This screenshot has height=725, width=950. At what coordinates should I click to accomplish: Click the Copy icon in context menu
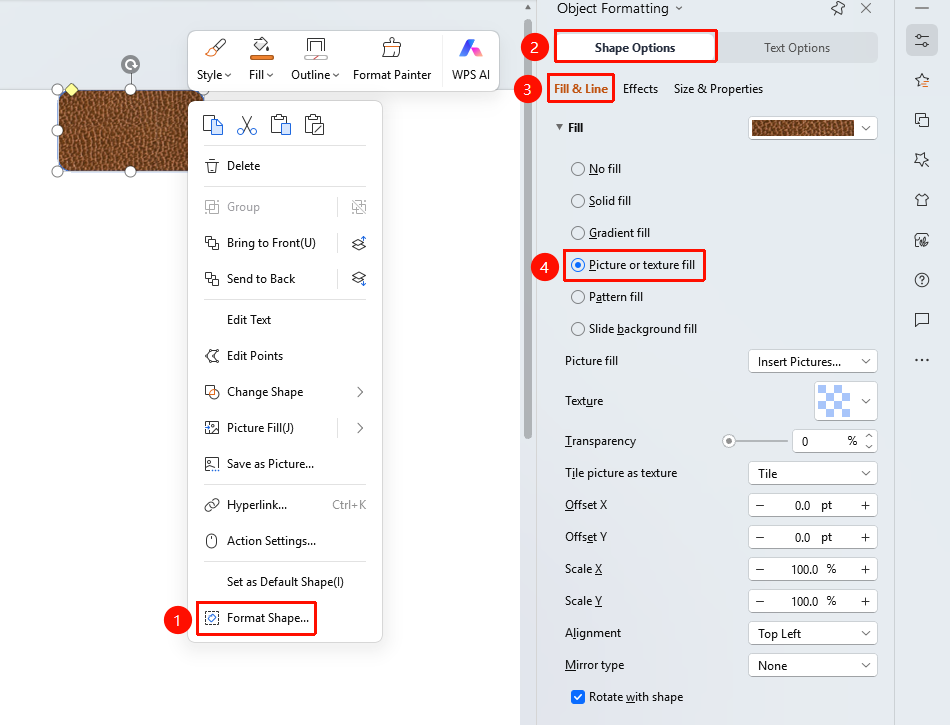click(213, 125)
